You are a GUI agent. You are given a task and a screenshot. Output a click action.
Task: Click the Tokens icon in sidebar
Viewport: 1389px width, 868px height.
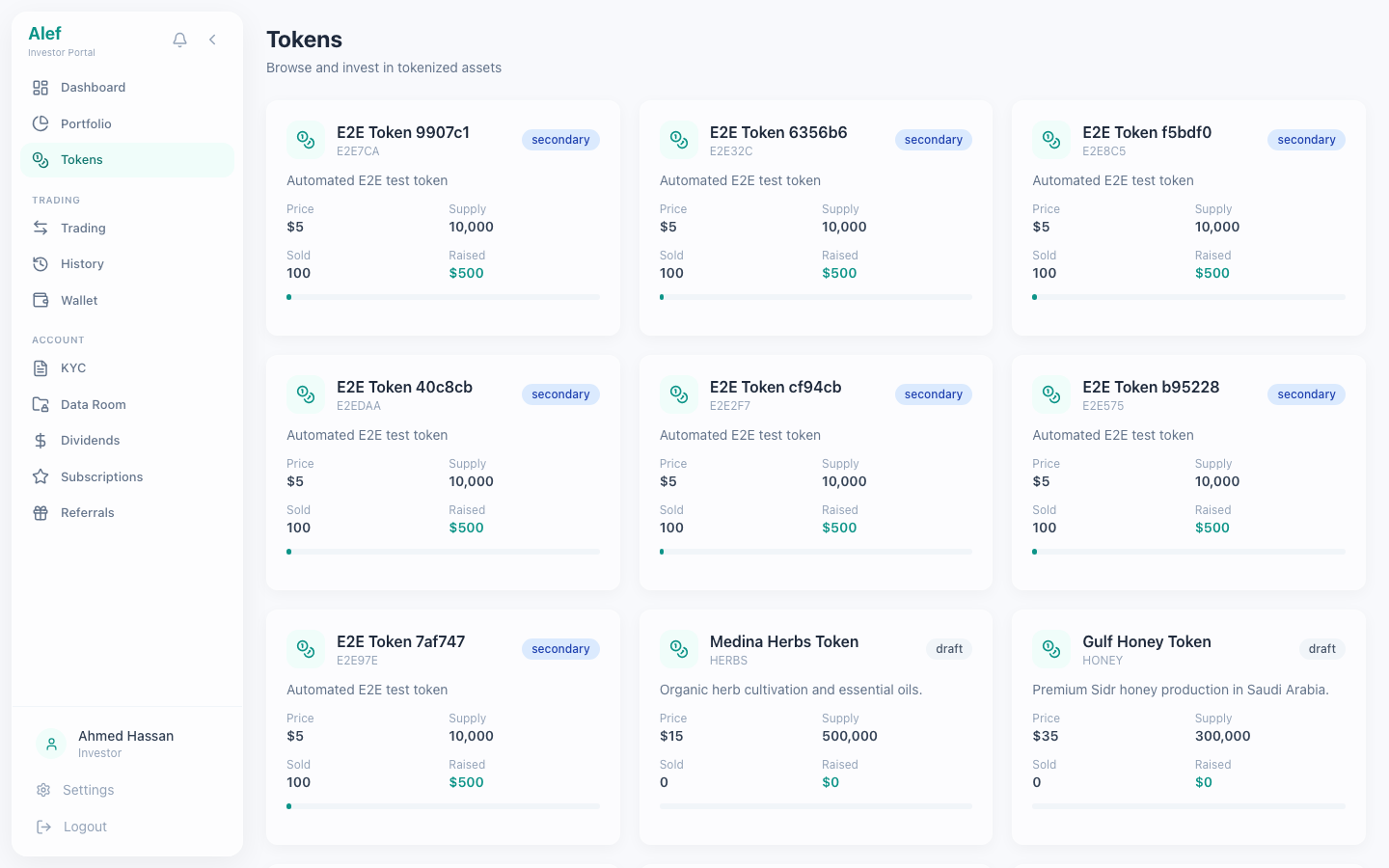[40, 159]
